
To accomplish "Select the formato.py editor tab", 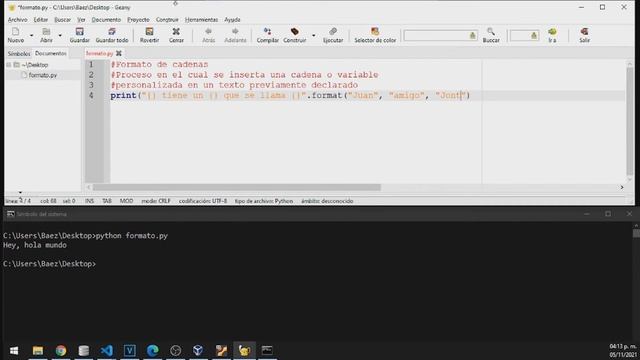I will pos(99,53).
